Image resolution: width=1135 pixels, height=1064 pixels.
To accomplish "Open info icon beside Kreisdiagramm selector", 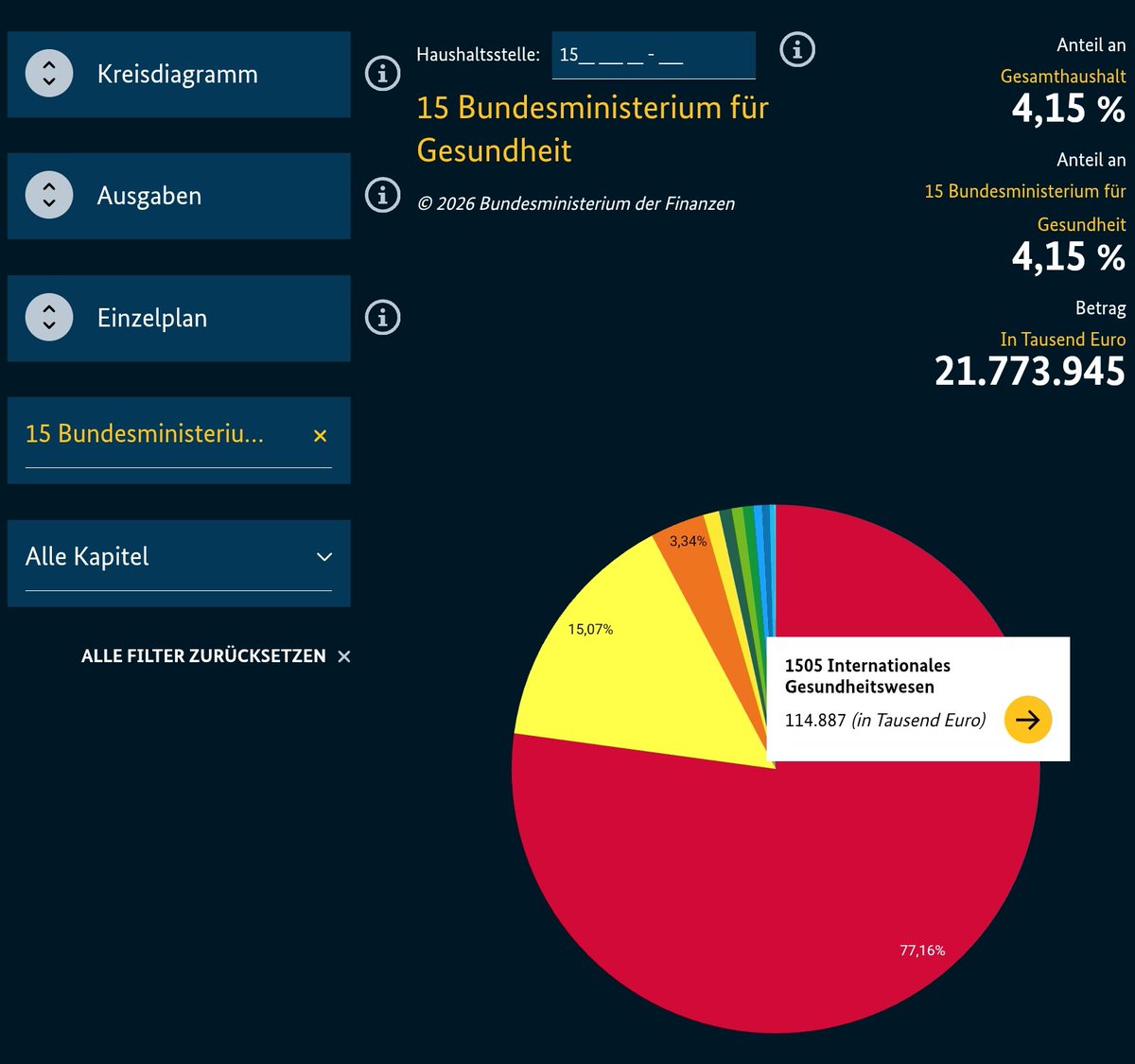I will 383,73.
